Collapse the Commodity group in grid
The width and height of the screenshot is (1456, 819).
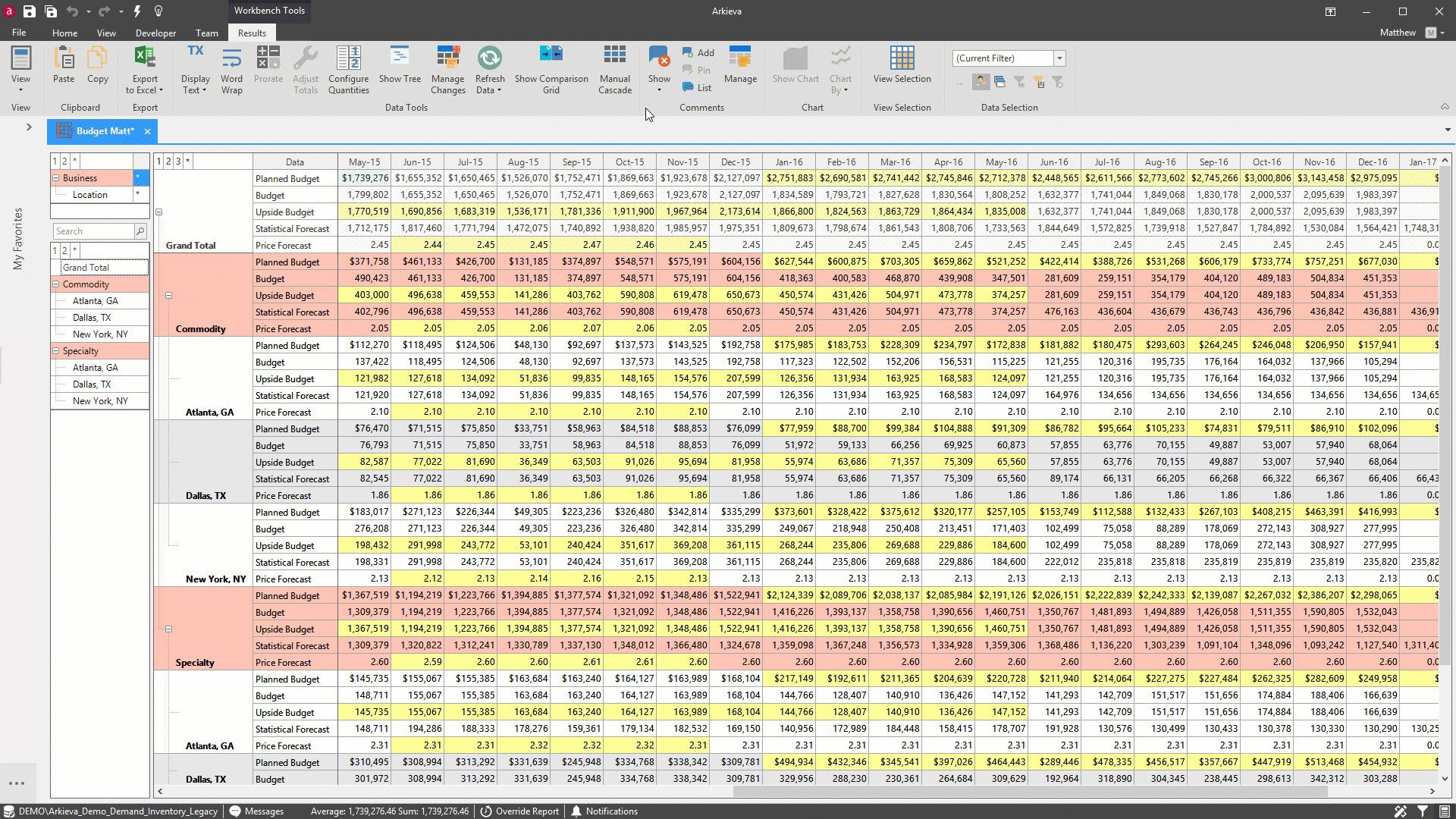(x=169, y=296)
